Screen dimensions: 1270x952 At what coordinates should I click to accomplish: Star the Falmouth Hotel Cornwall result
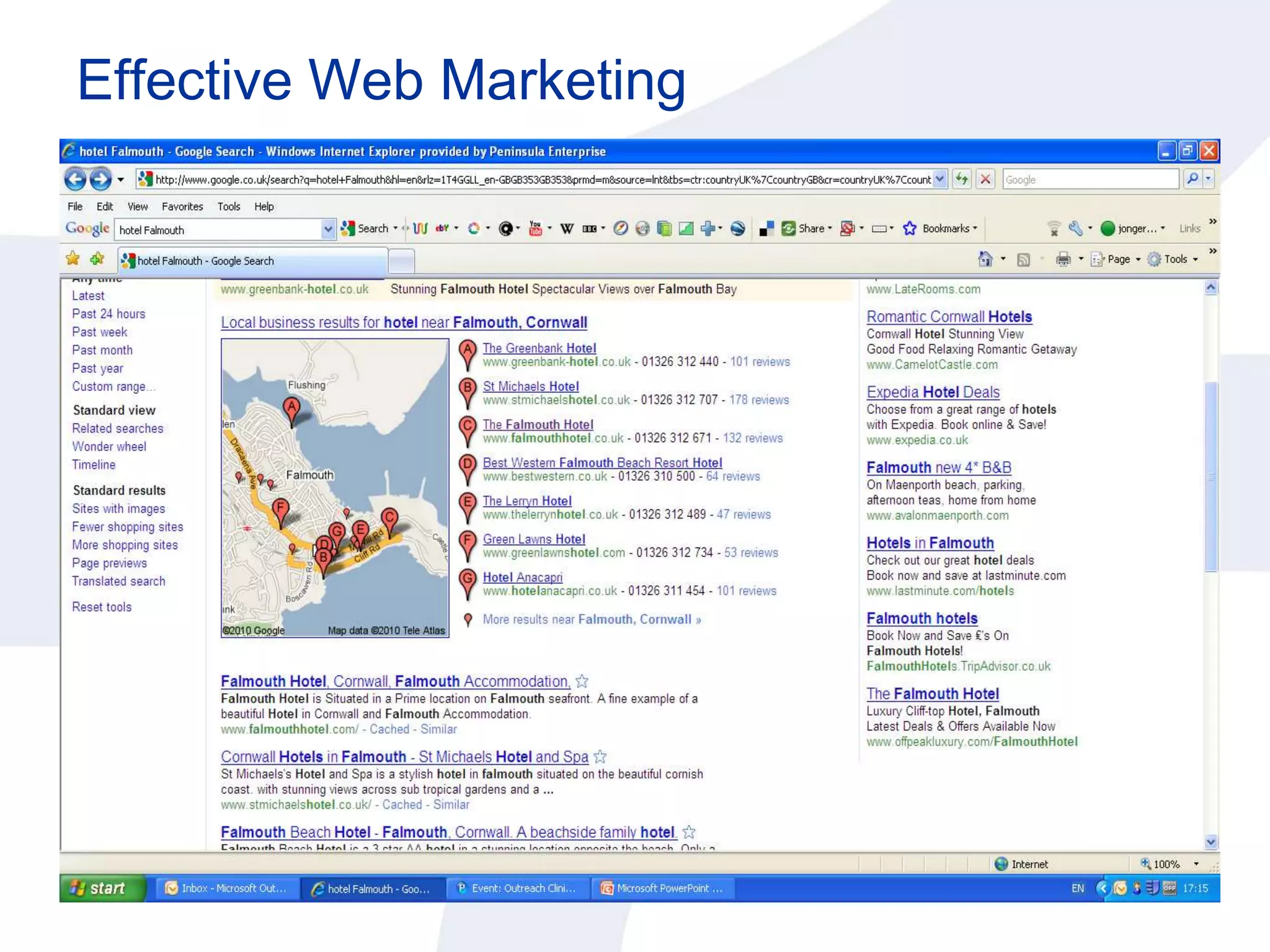click(x=582, y=682)
